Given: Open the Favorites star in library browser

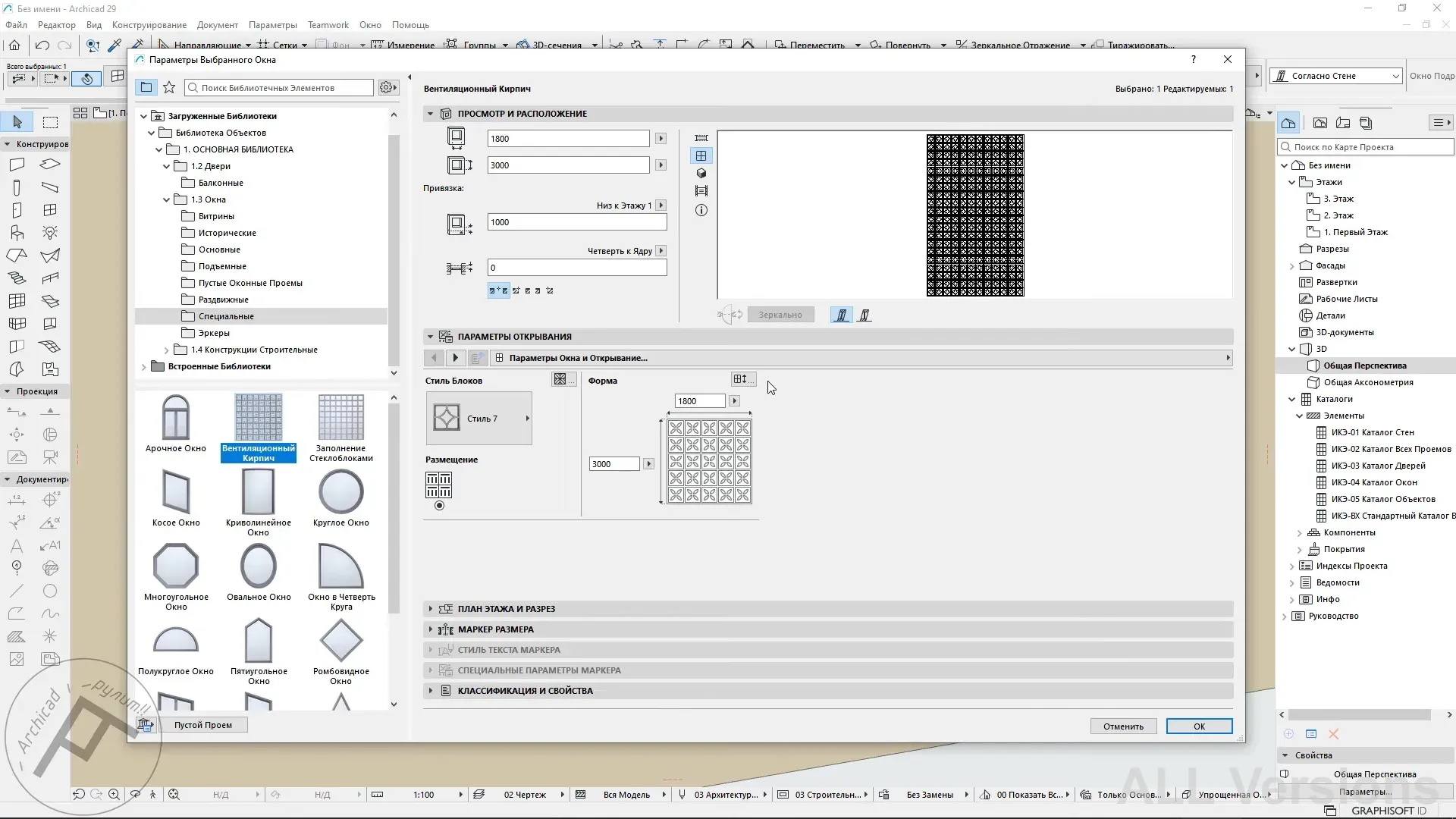Looking at the screenshot, I should (x=169, y=87).
